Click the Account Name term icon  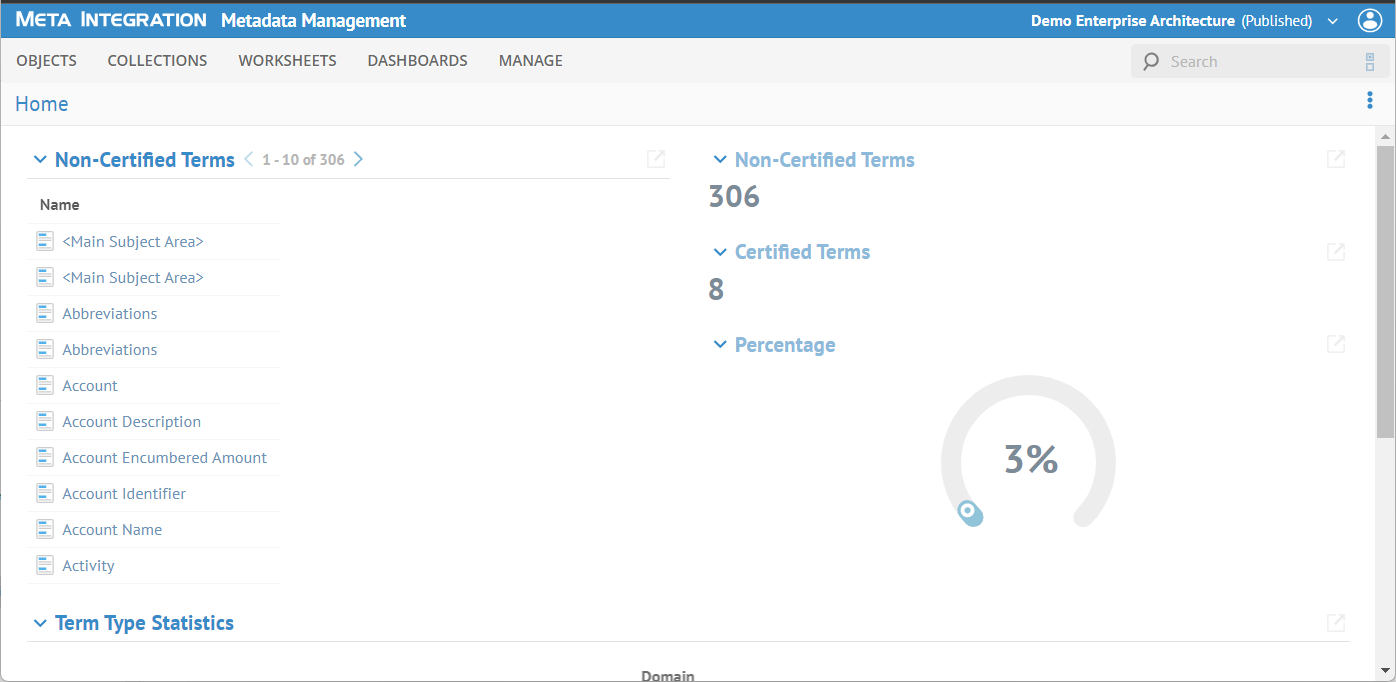point(45,530)
